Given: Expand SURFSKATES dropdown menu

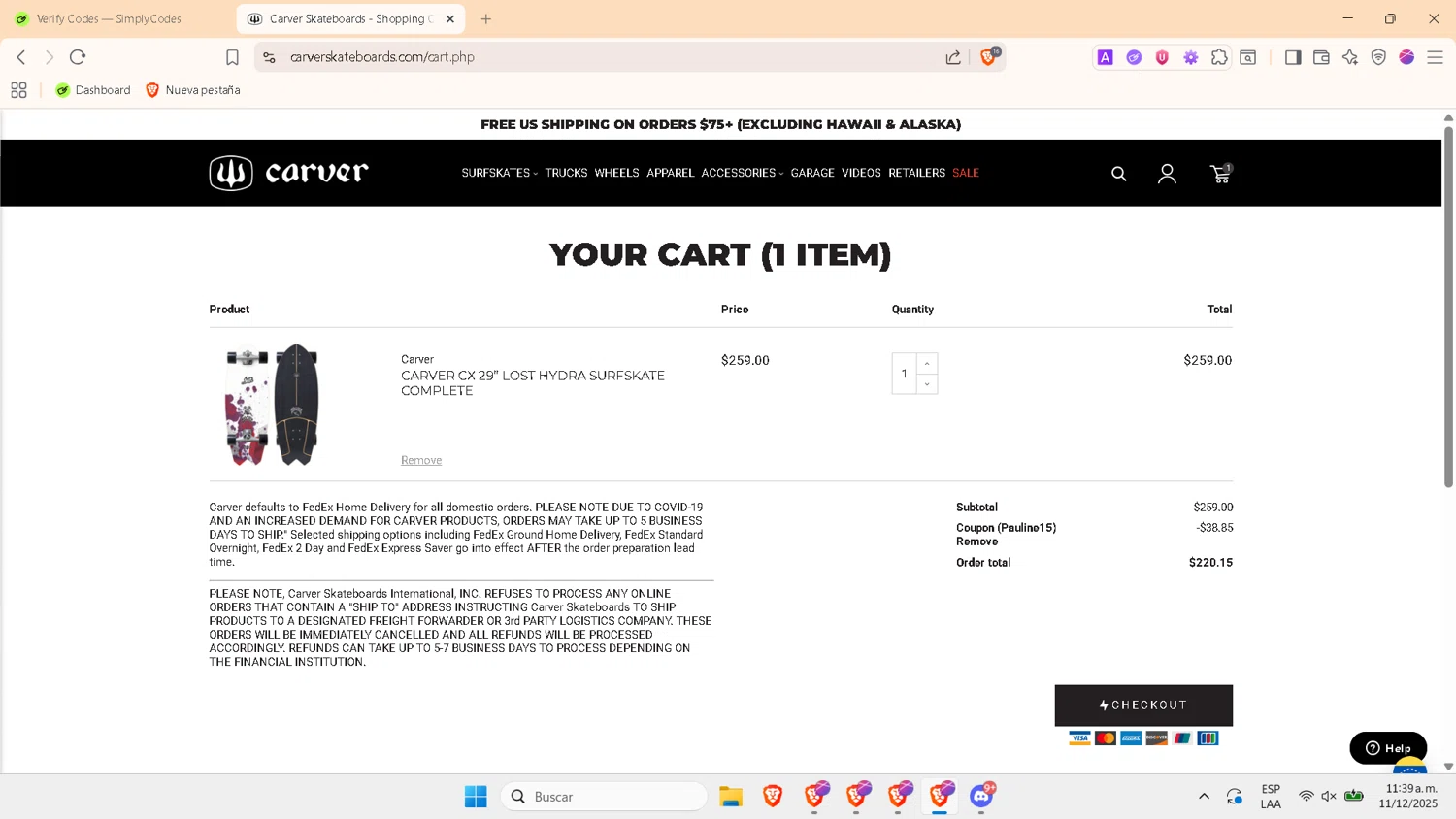Looking at the screenshot, I should pyautogui.click(x=499, y=173).
